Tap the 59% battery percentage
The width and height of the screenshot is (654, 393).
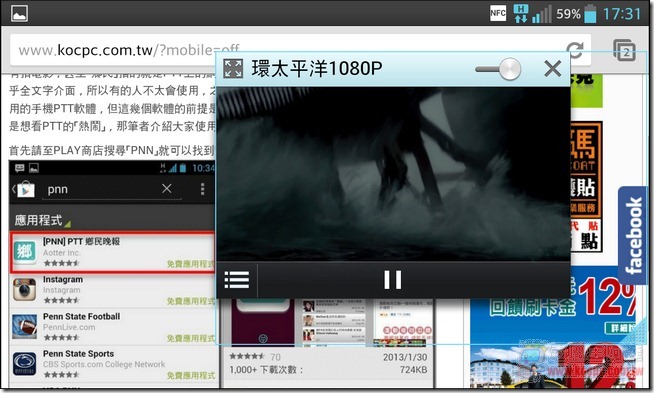click(568, 14)
